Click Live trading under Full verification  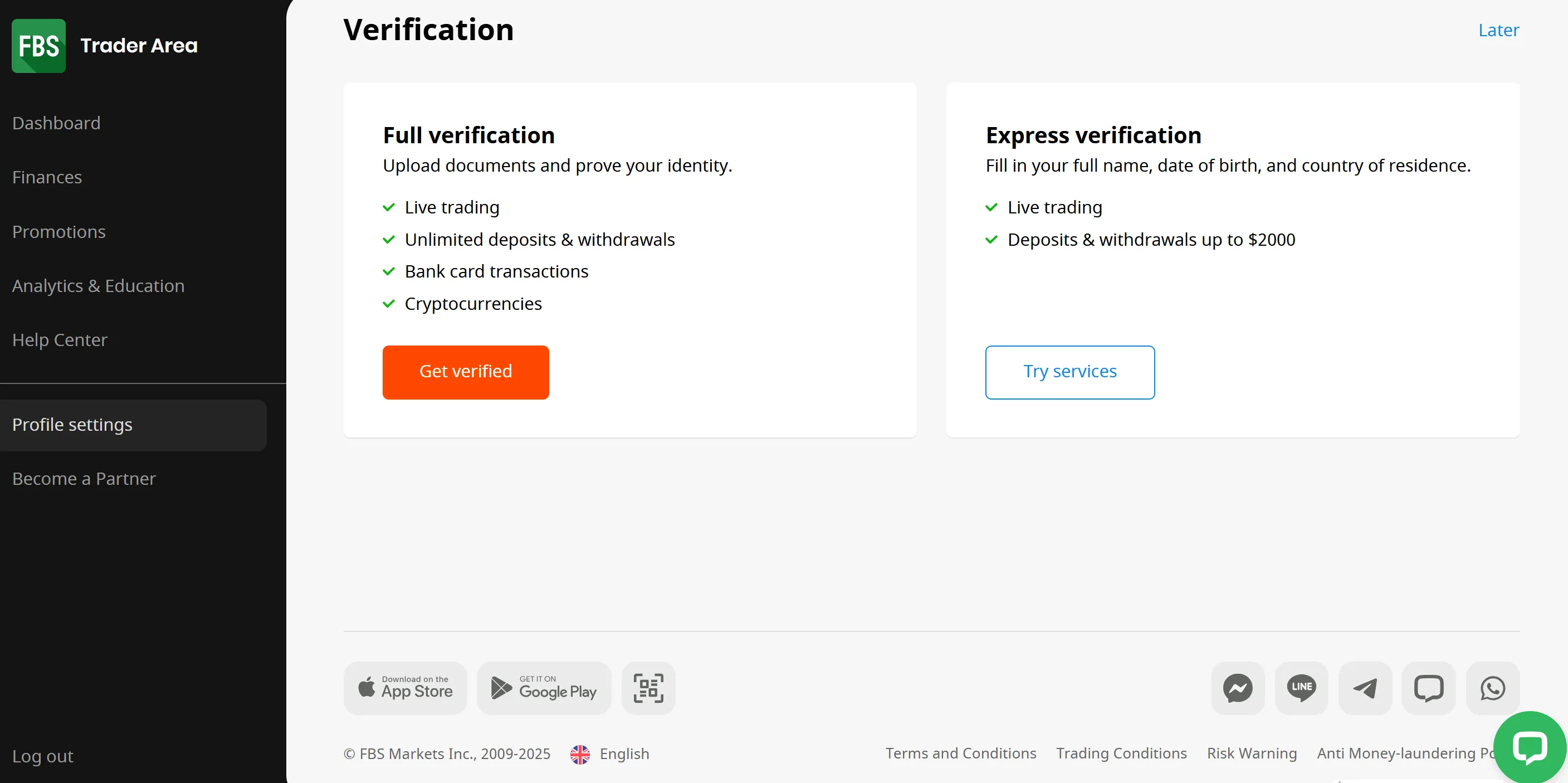[x=452, y=208]
